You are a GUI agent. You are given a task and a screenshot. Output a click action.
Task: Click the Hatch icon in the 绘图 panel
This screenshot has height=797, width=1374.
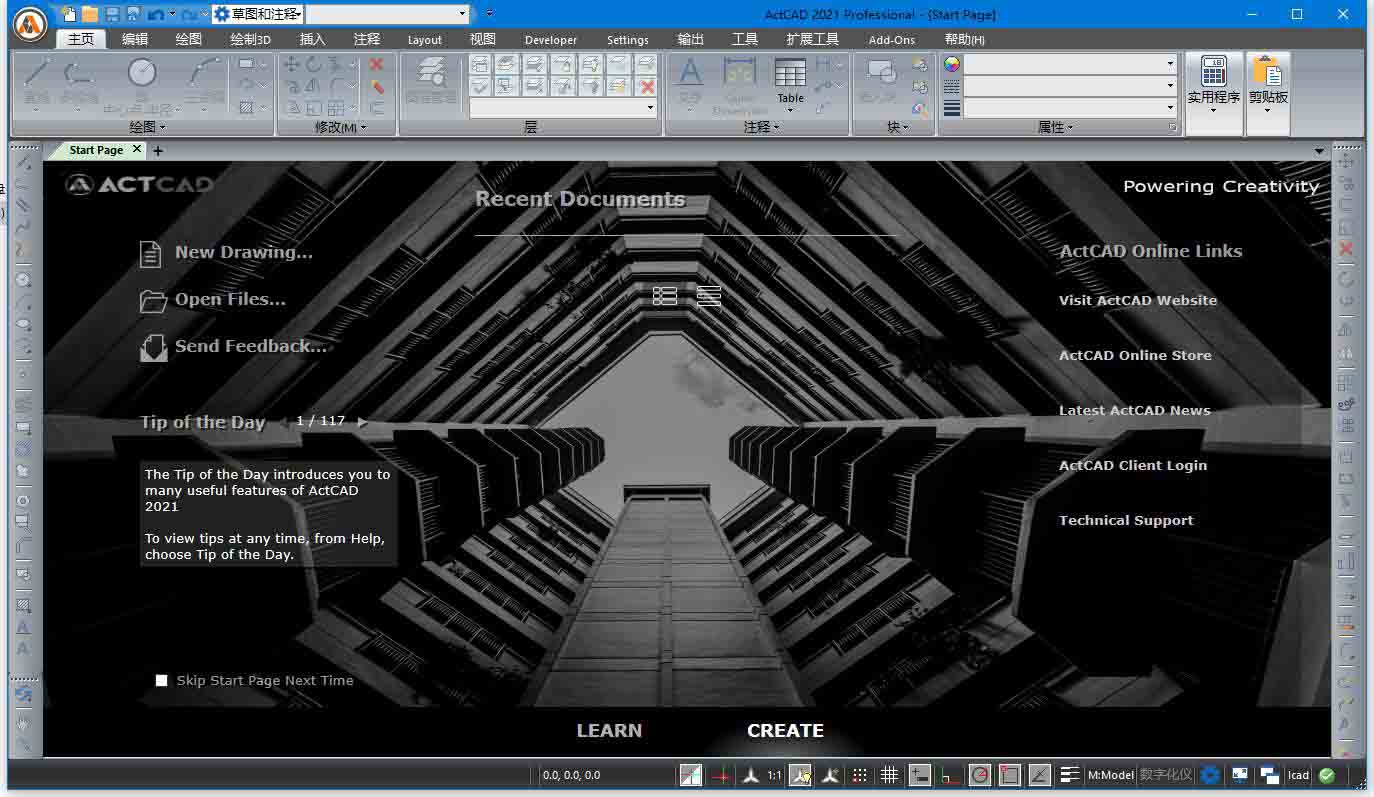tap(246, 107)
